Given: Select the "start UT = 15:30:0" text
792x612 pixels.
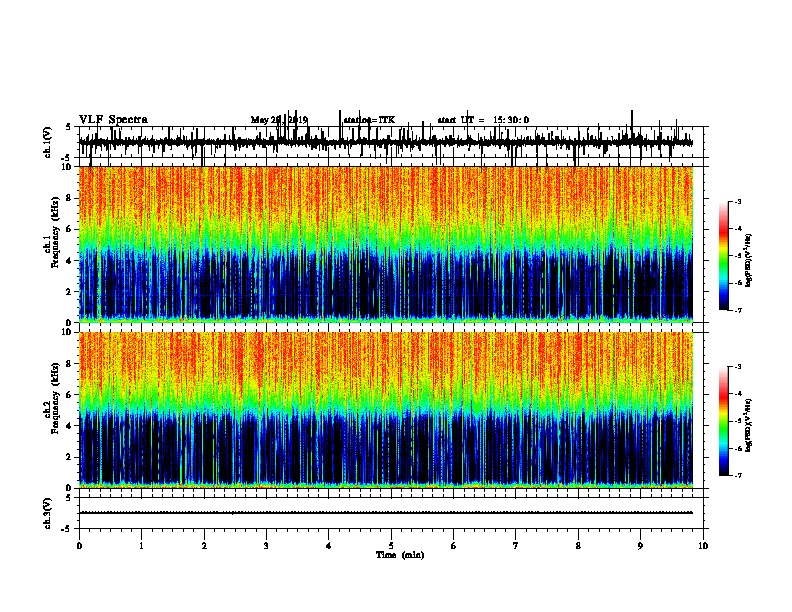Looking at the screenshot, I should [x=483, y=120].
